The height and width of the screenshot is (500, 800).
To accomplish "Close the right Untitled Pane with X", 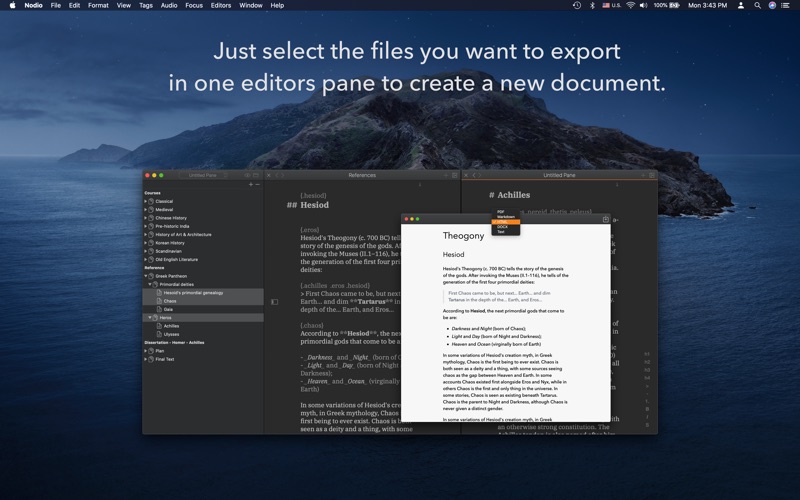I will point(466,175).
